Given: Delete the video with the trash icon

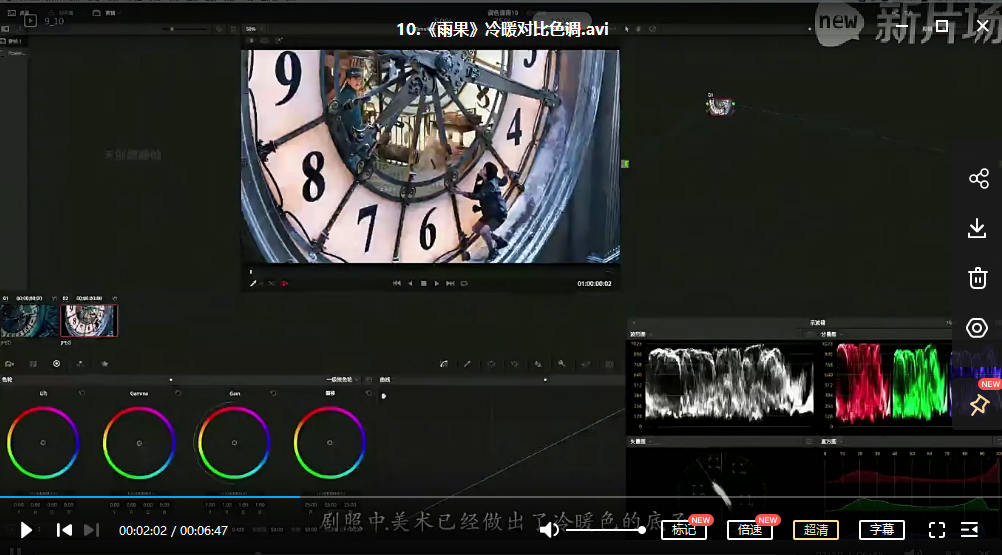Looking at the screenshot, I should (978, 278).
